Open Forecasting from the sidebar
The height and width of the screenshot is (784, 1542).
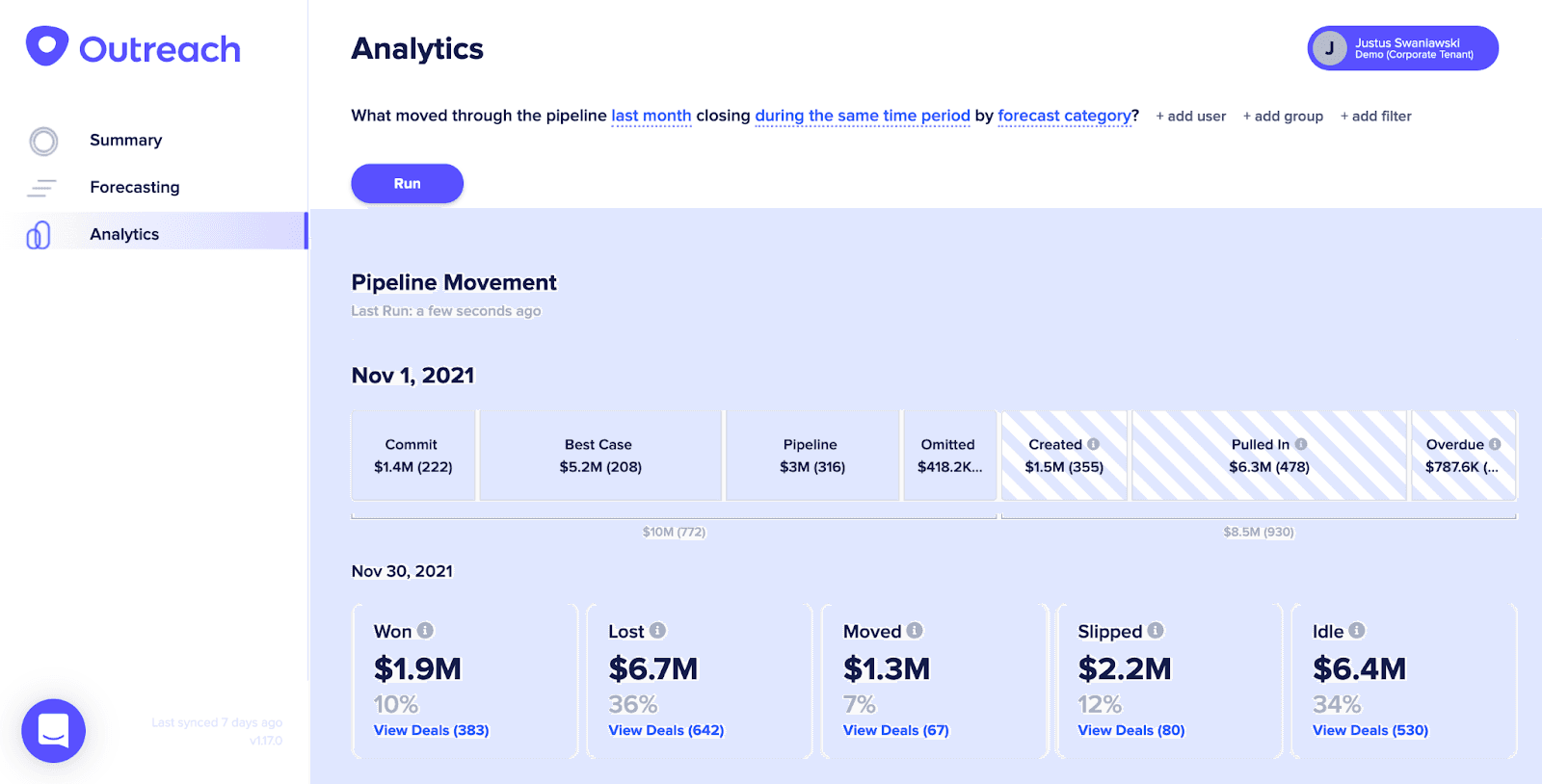click(134, 187)
